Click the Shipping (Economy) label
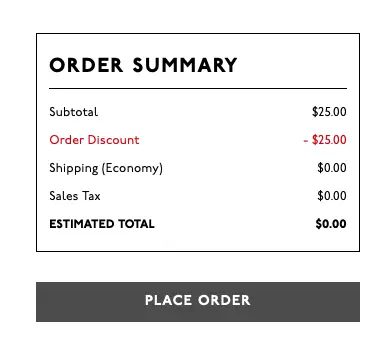This screenshot has height=360, width=371. [x=106, y=168]
